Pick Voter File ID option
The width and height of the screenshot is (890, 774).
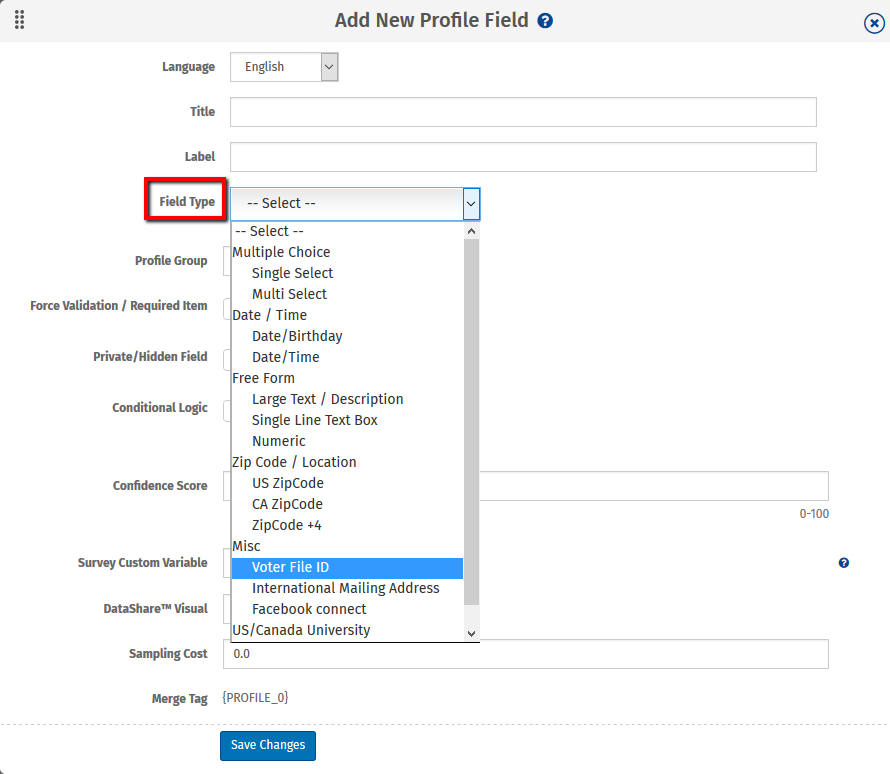coord(290,567)
